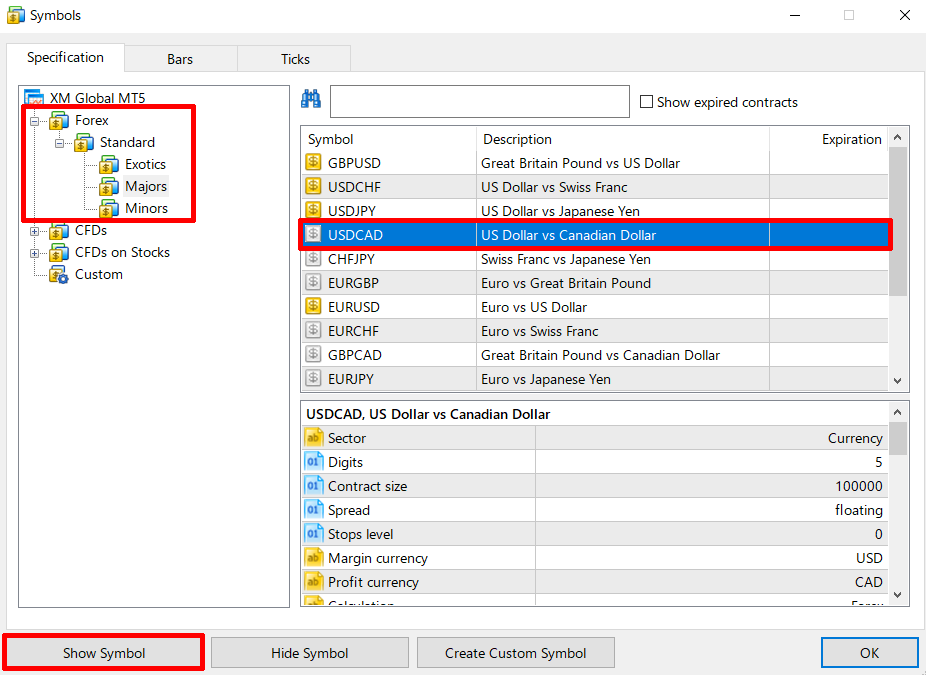Click the binoculars search icon
Viewport: 926px width, 675px height.
(310, 99)
